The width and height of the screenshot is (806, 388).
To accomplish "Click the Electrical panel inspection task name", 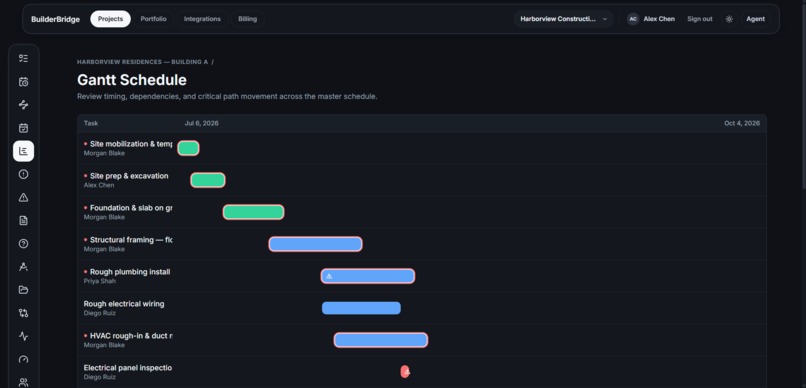I will 128,367.
